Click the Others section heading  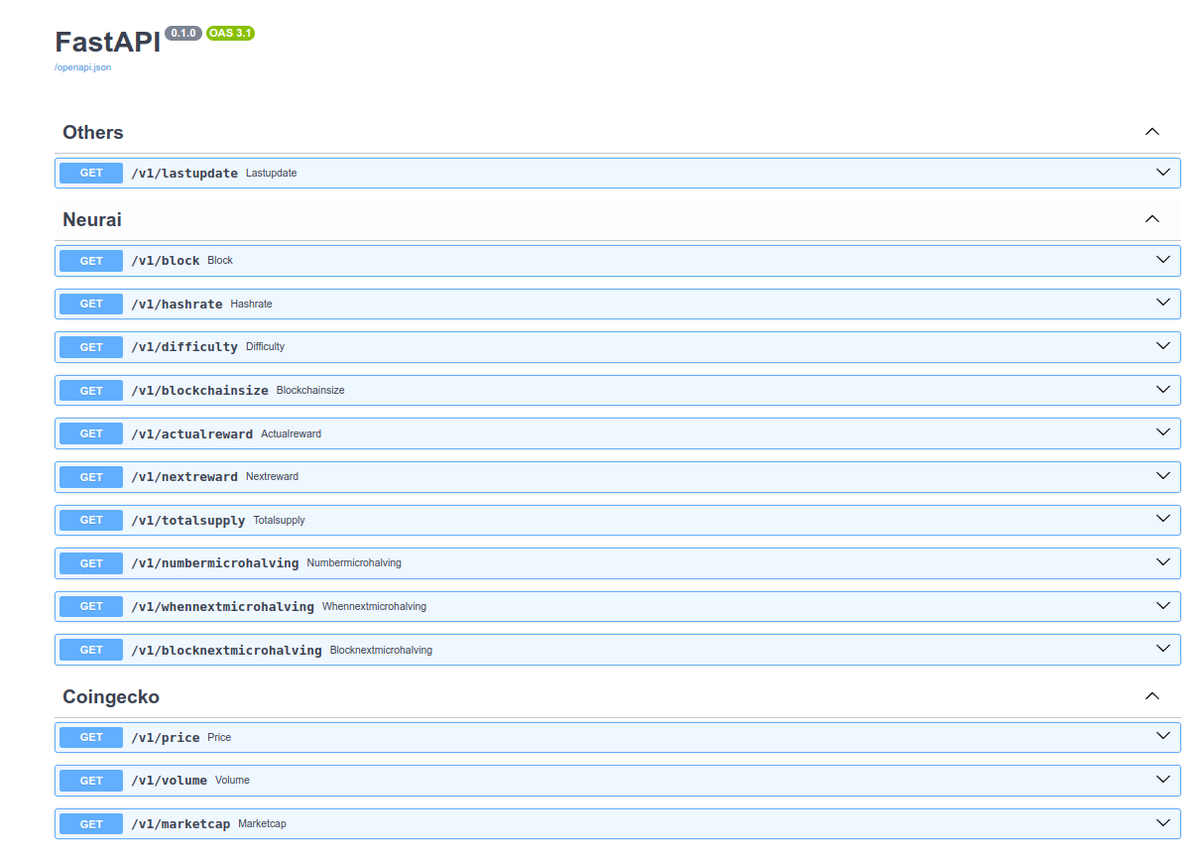coord(93,132)
